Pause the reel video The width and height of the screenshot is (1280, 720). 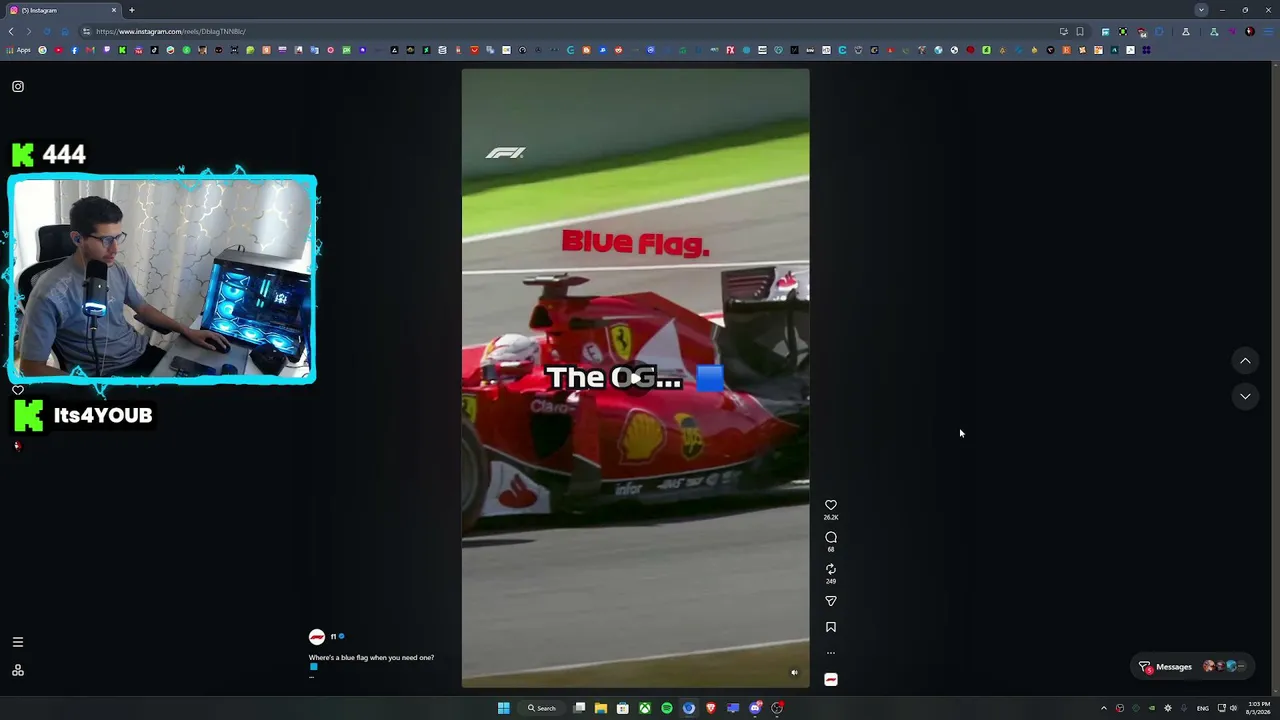tap(635, 378)
